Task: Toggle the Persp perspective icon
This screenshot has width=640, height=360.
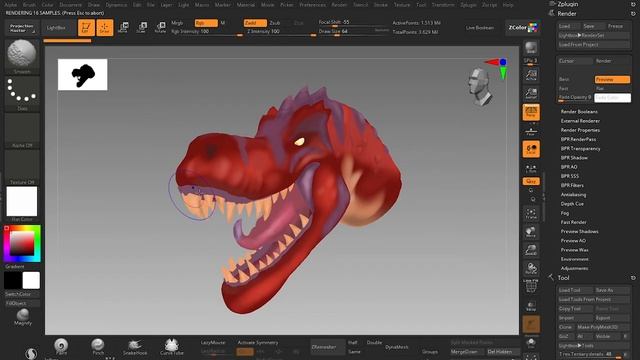Action: 531,112
